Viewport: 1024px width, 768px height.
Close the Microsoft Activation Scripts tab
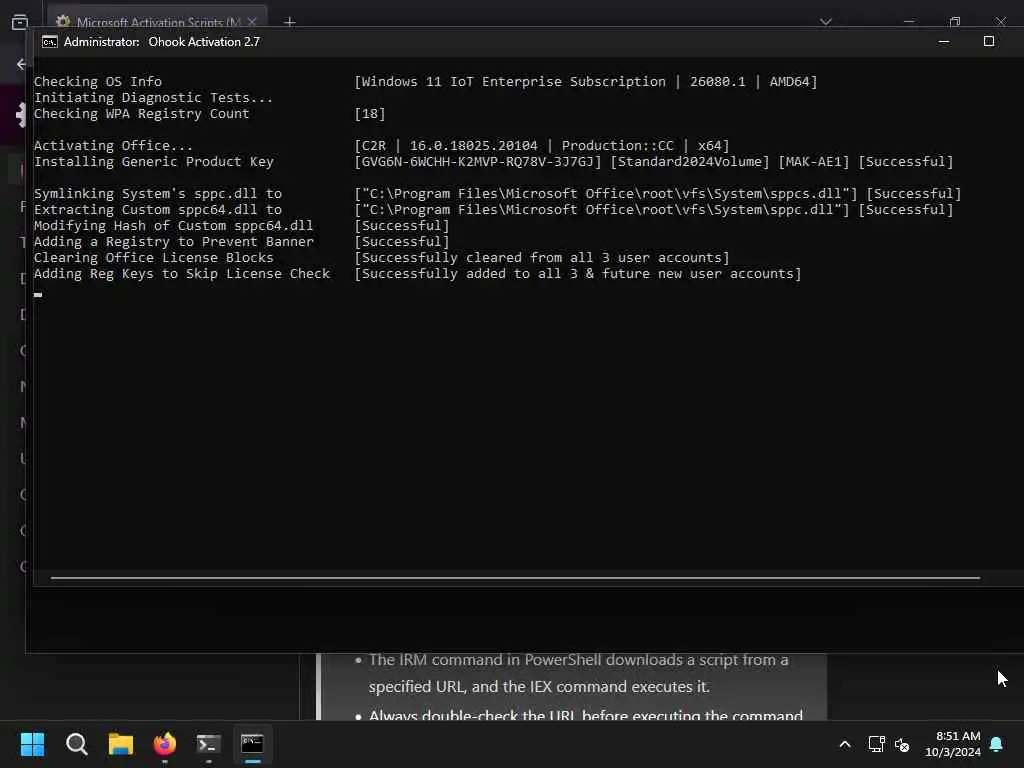(252, 22)
